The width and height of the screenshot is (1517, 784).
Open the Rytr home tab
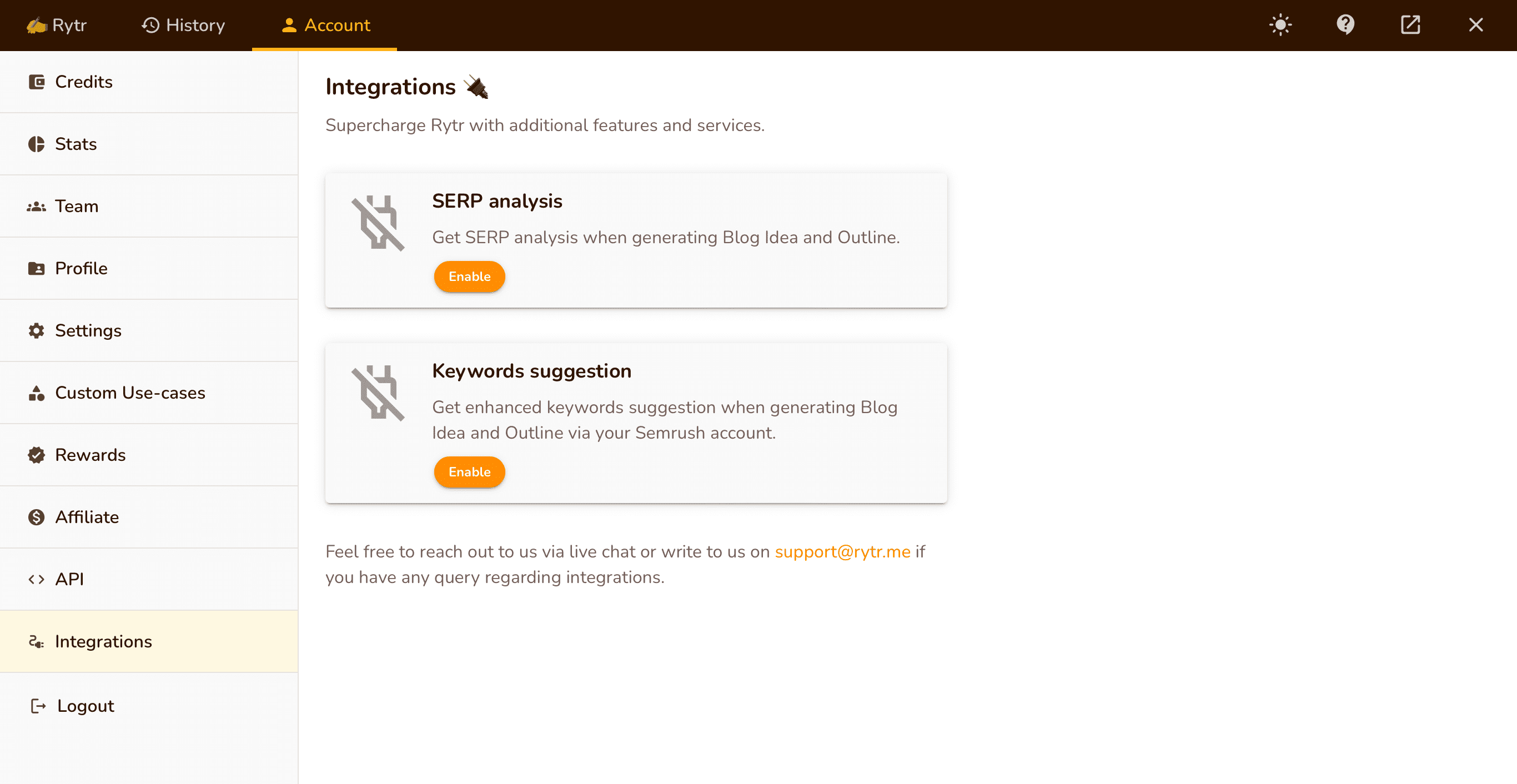tap(57, 26)
